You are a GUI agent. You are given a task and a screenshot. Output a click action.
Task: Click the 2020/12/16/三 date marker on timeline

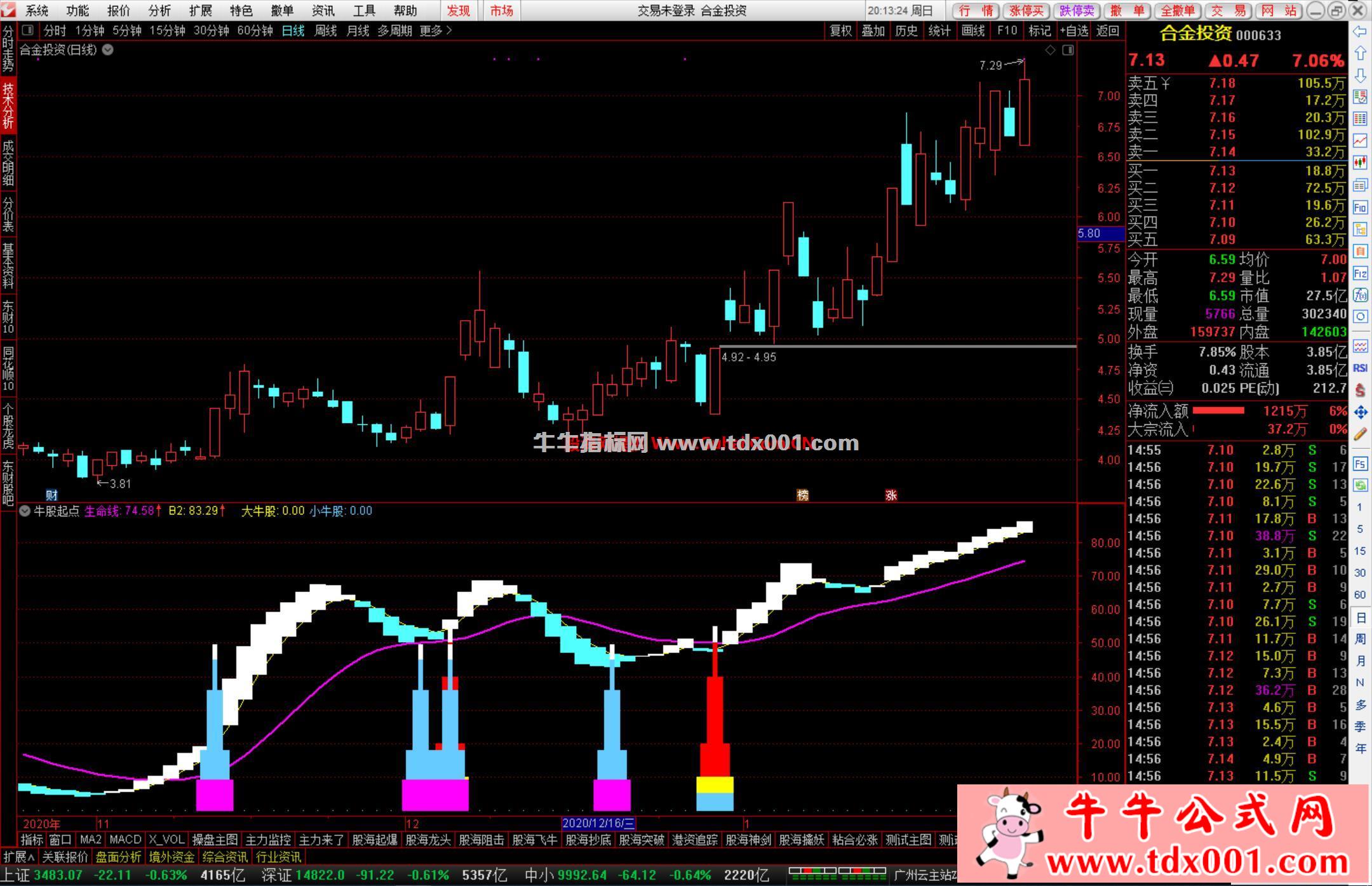pyautogui.click(x=598, y=823)
